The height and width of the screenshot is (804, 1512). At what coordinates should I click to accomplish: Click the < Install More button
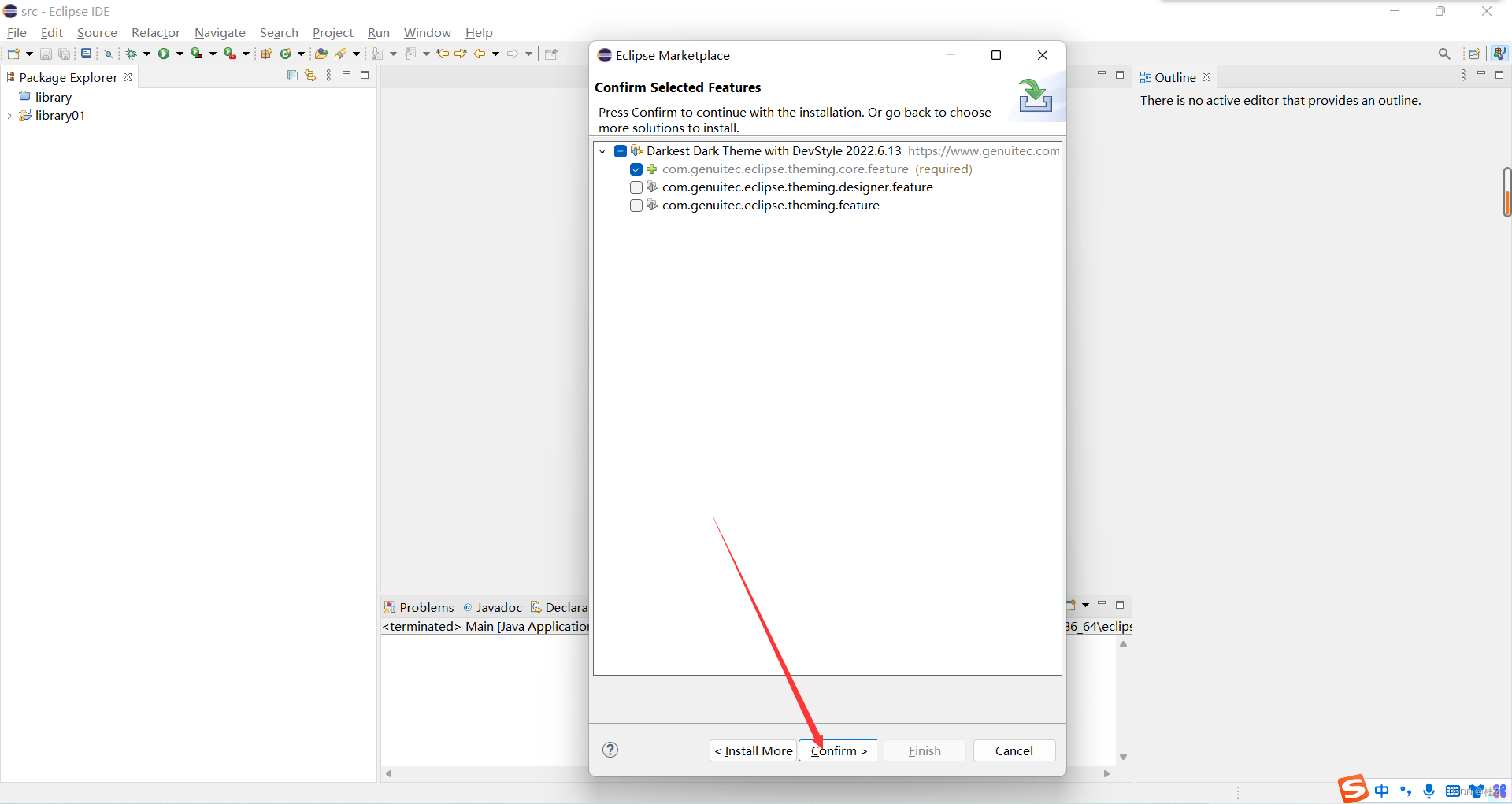point(754,750)
